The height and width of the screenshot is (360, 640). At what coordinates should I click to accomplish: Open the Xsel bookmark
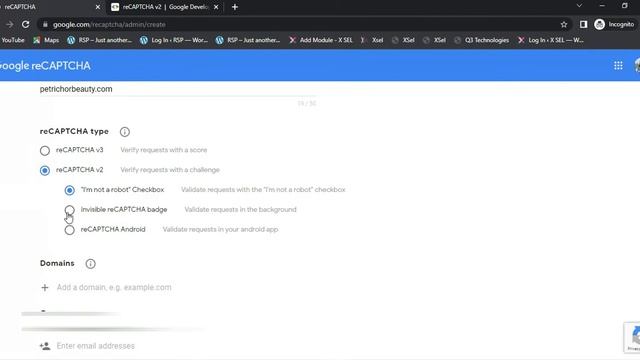tap(372, 40)
